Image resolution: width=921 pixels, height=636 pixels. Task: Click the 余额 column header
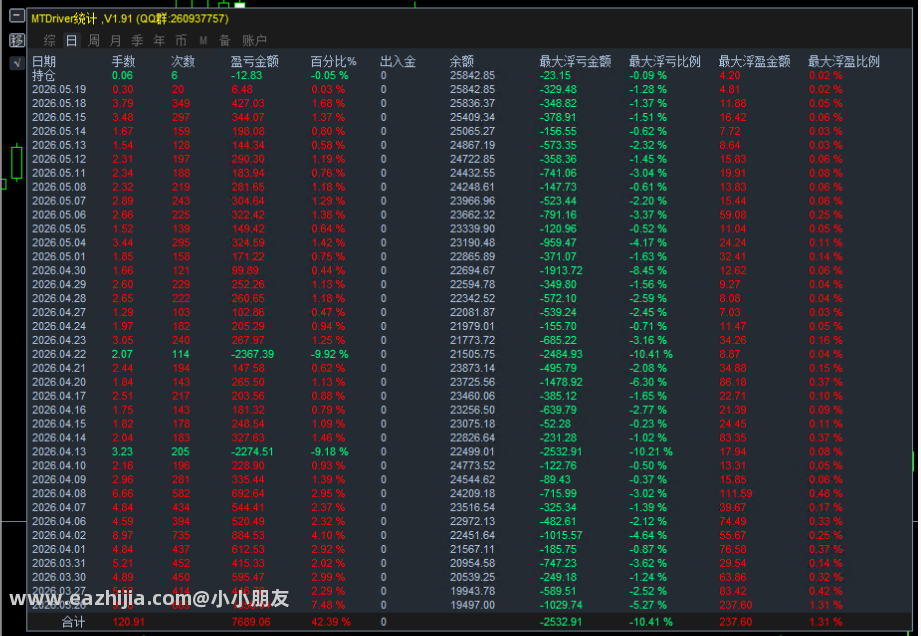[462, 62]
